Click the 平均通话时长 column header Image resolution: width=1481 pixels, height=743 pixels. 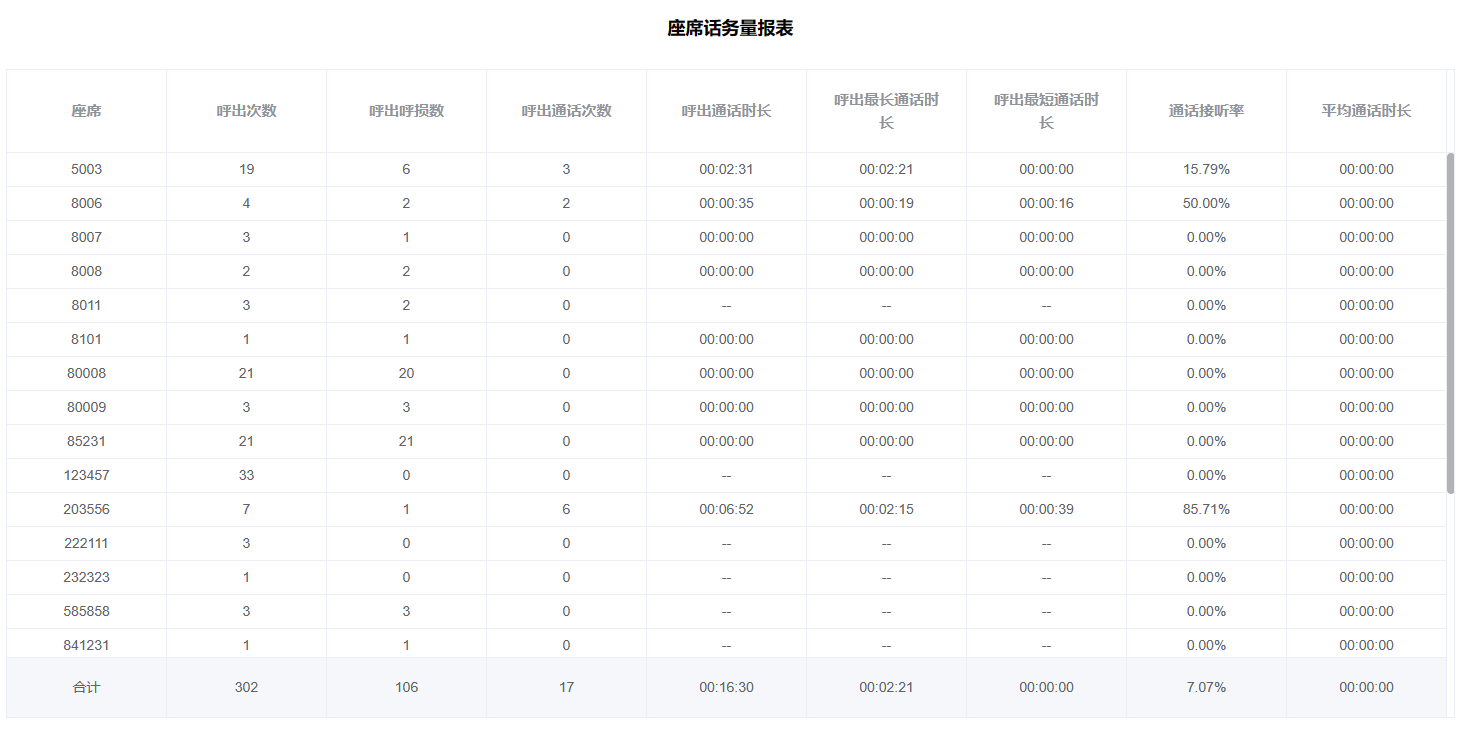1366,111
